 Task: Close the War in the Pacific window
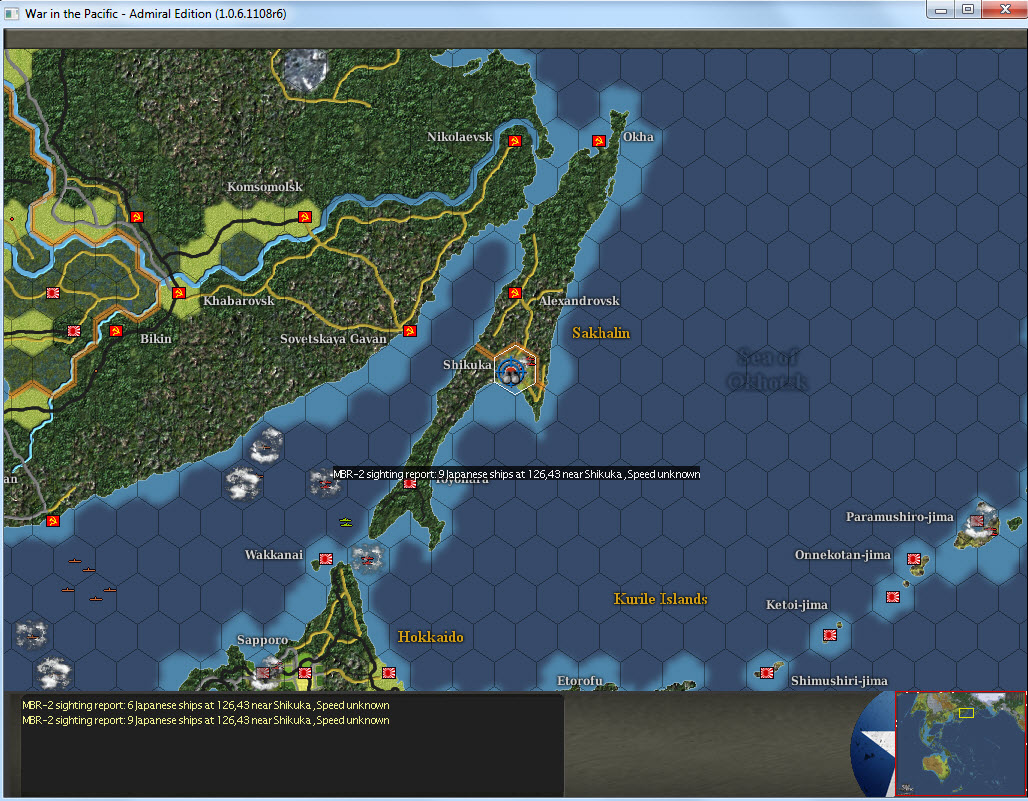1004,10
